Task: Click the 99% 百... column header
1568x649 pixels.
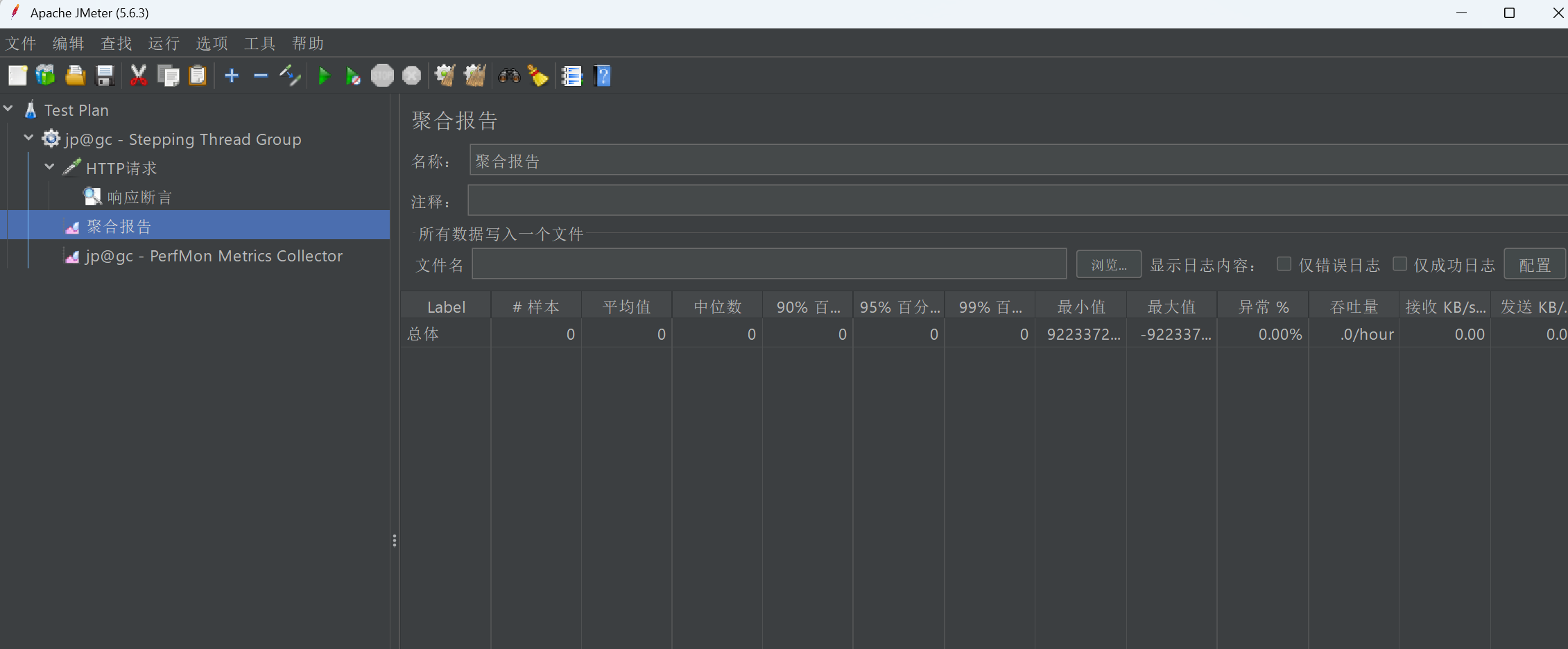Action: 990,306
